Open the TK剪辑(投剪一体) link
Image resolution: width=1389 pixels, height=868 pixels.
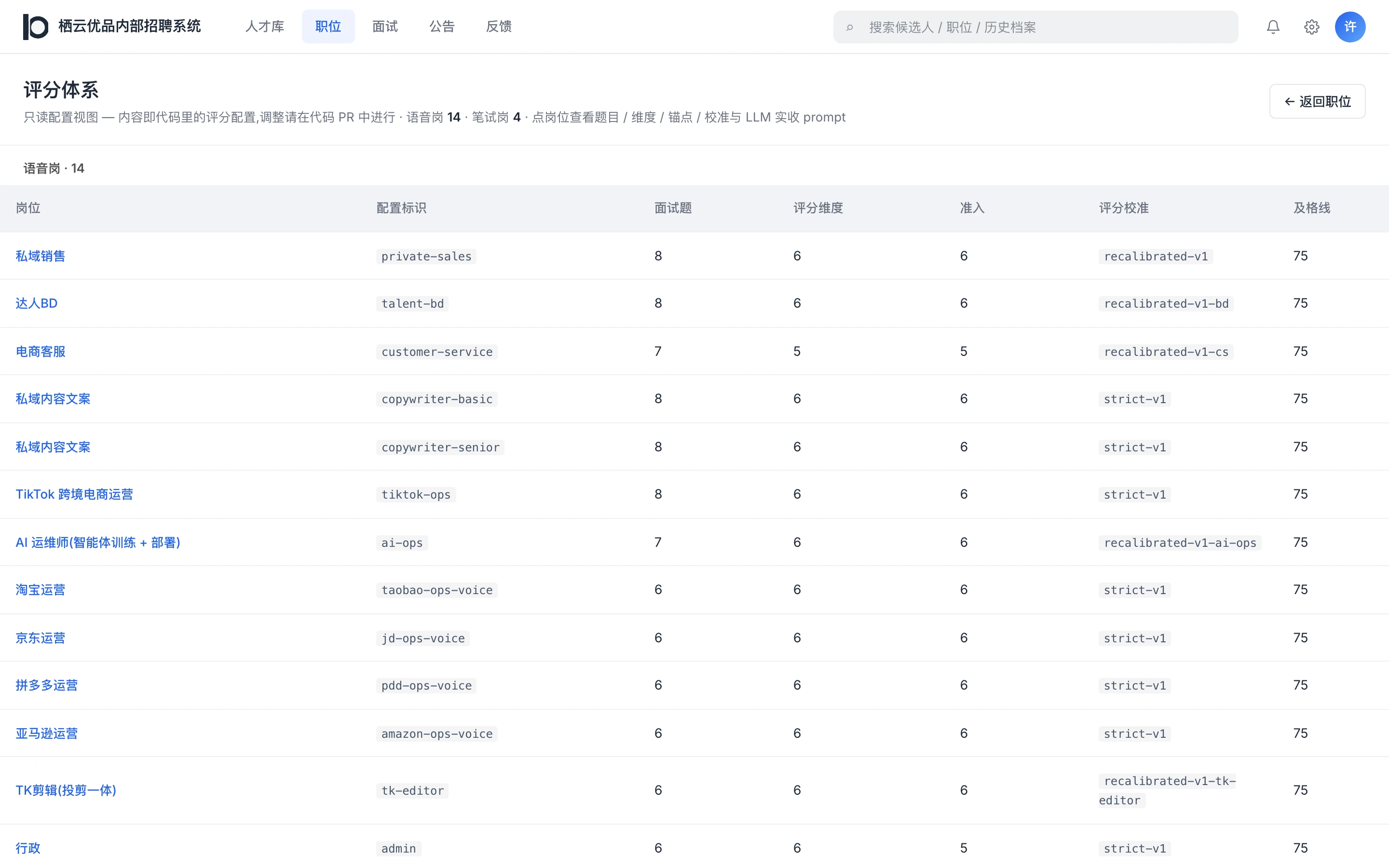click(66, 790)
